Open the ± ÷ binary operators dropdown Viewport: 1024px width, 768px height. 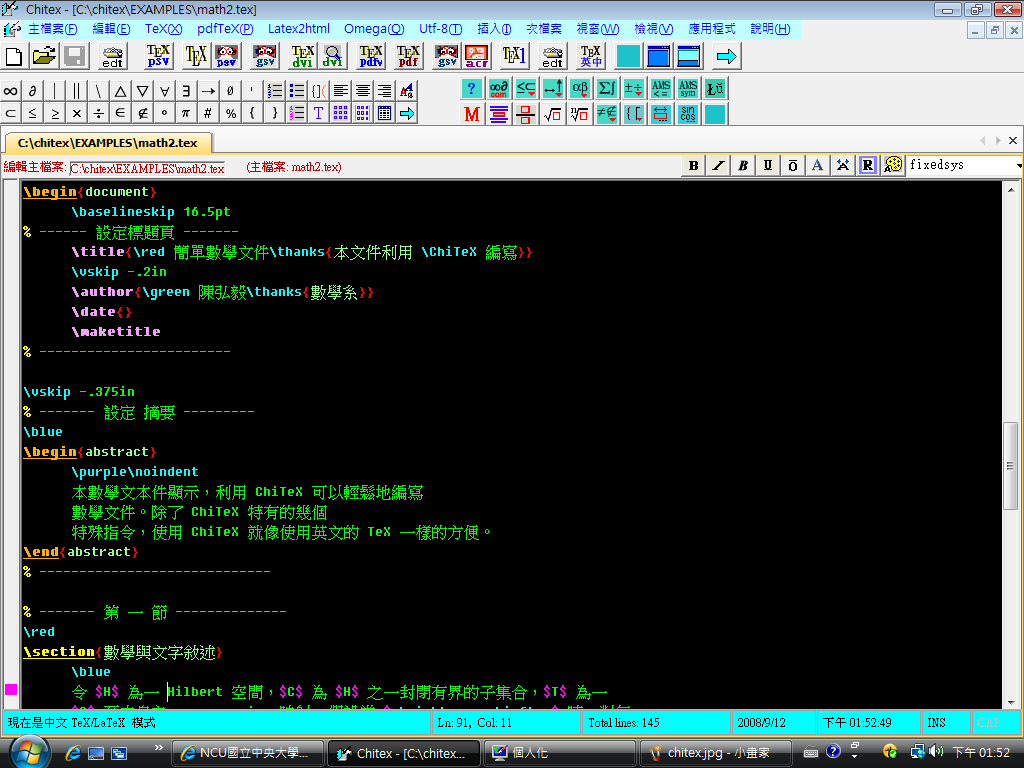click(x=633, y=88)
